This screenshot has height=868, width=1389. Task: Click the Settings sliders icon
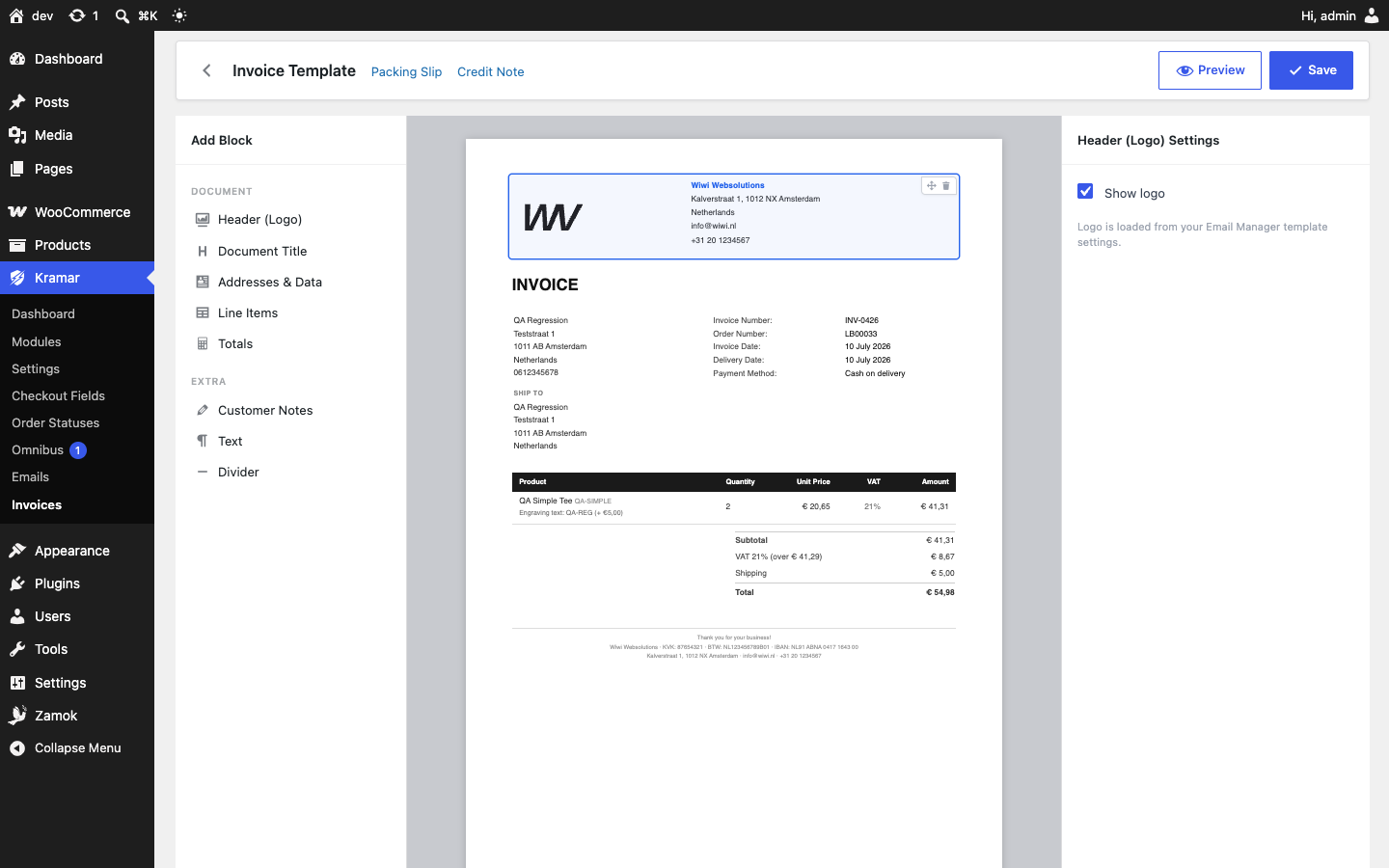click(17, 683)
